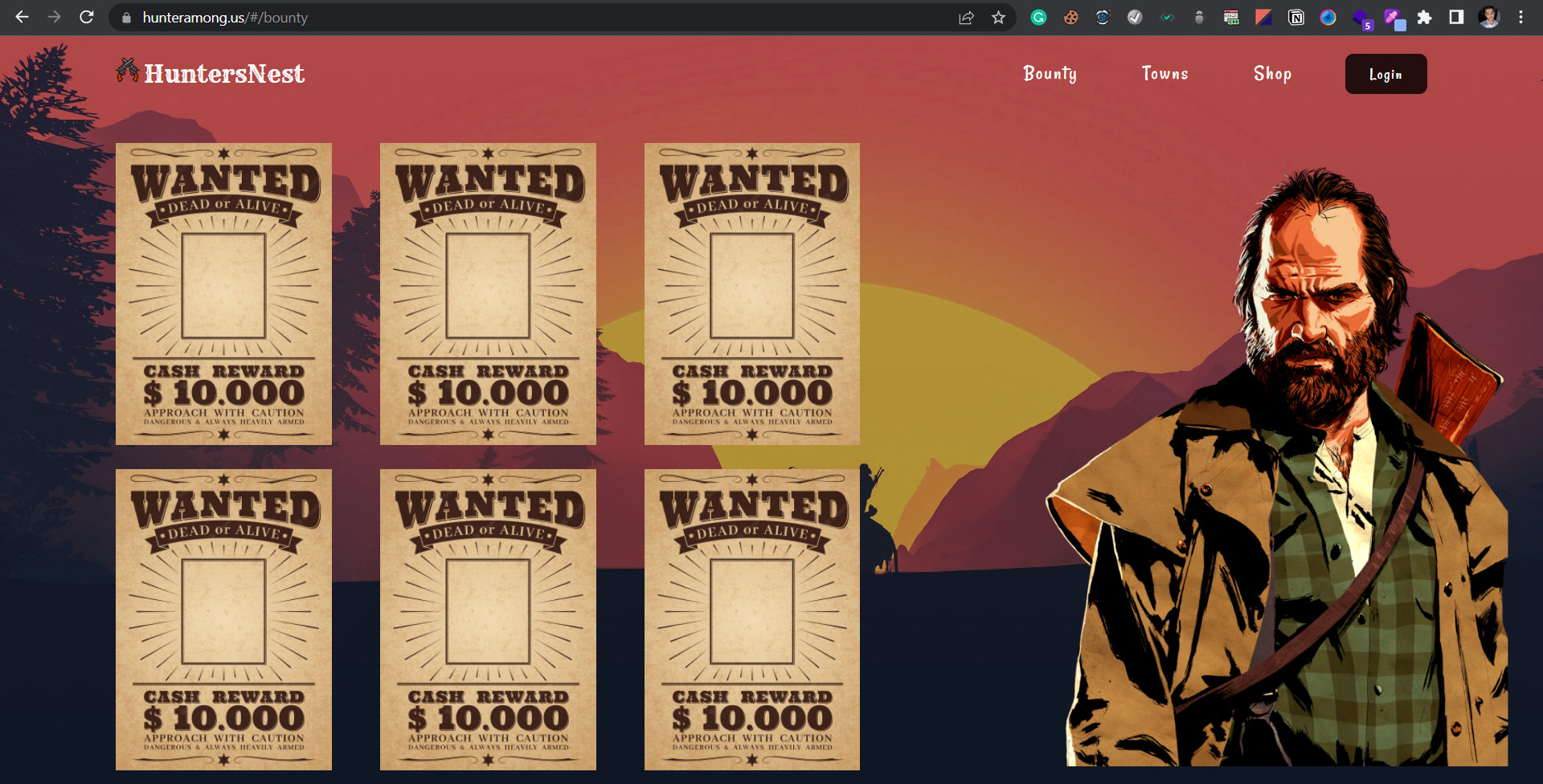Click the crossed pistols logo icon
Viewport: 1543px width, 784px height.
click(x=127, y=70)
